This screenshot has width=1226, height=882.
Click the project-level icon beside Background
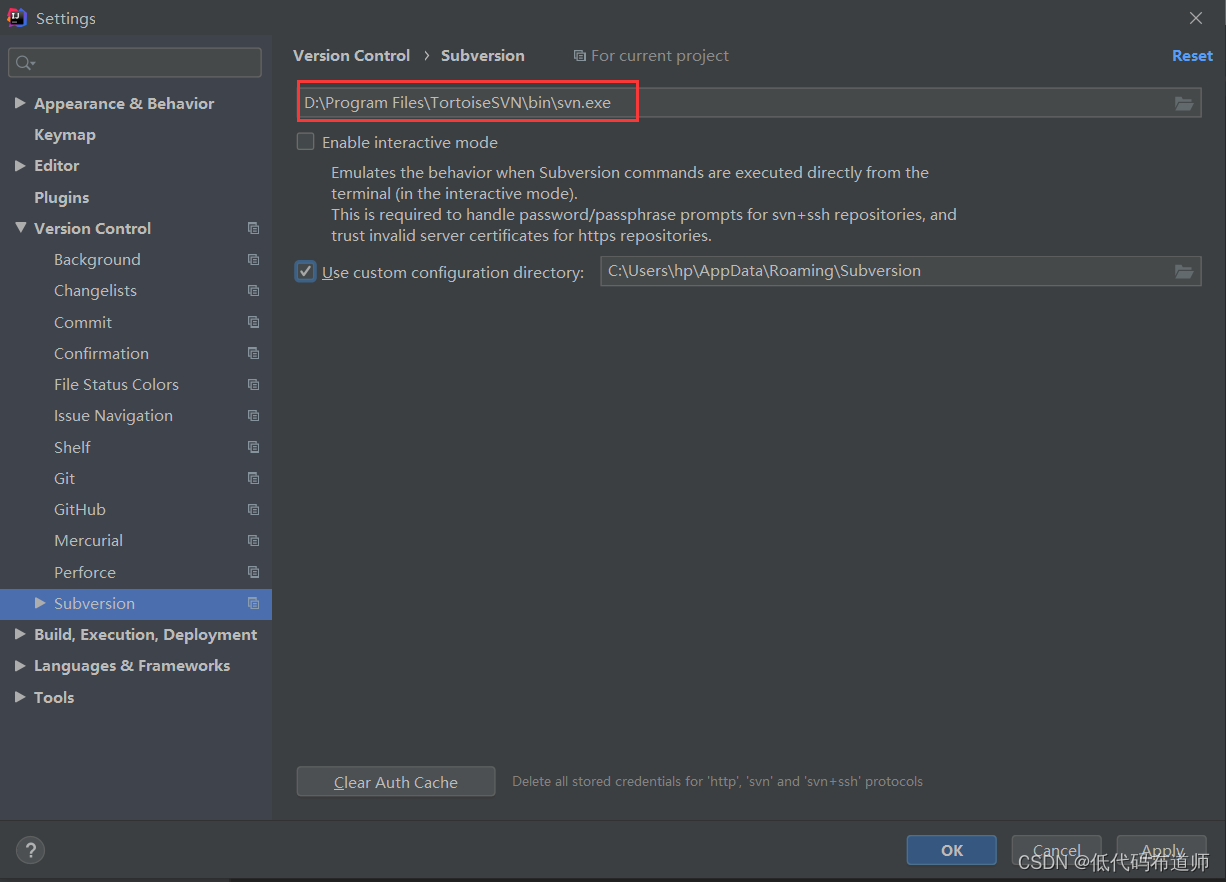(253, 259)
